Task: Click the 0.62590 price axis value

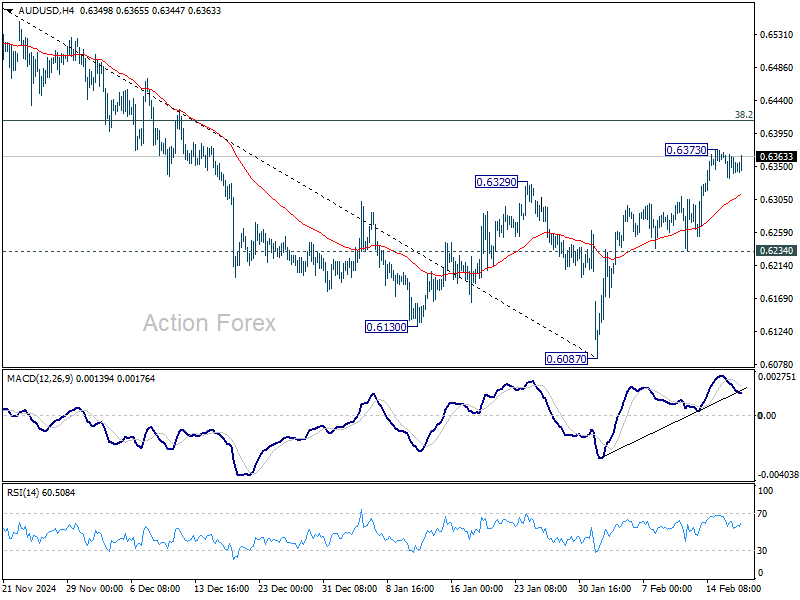Action: (x=777, y=233)
